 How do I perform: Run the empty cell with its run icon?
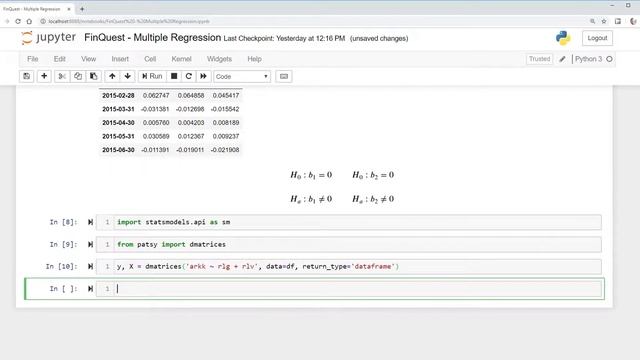coord(90,289)
